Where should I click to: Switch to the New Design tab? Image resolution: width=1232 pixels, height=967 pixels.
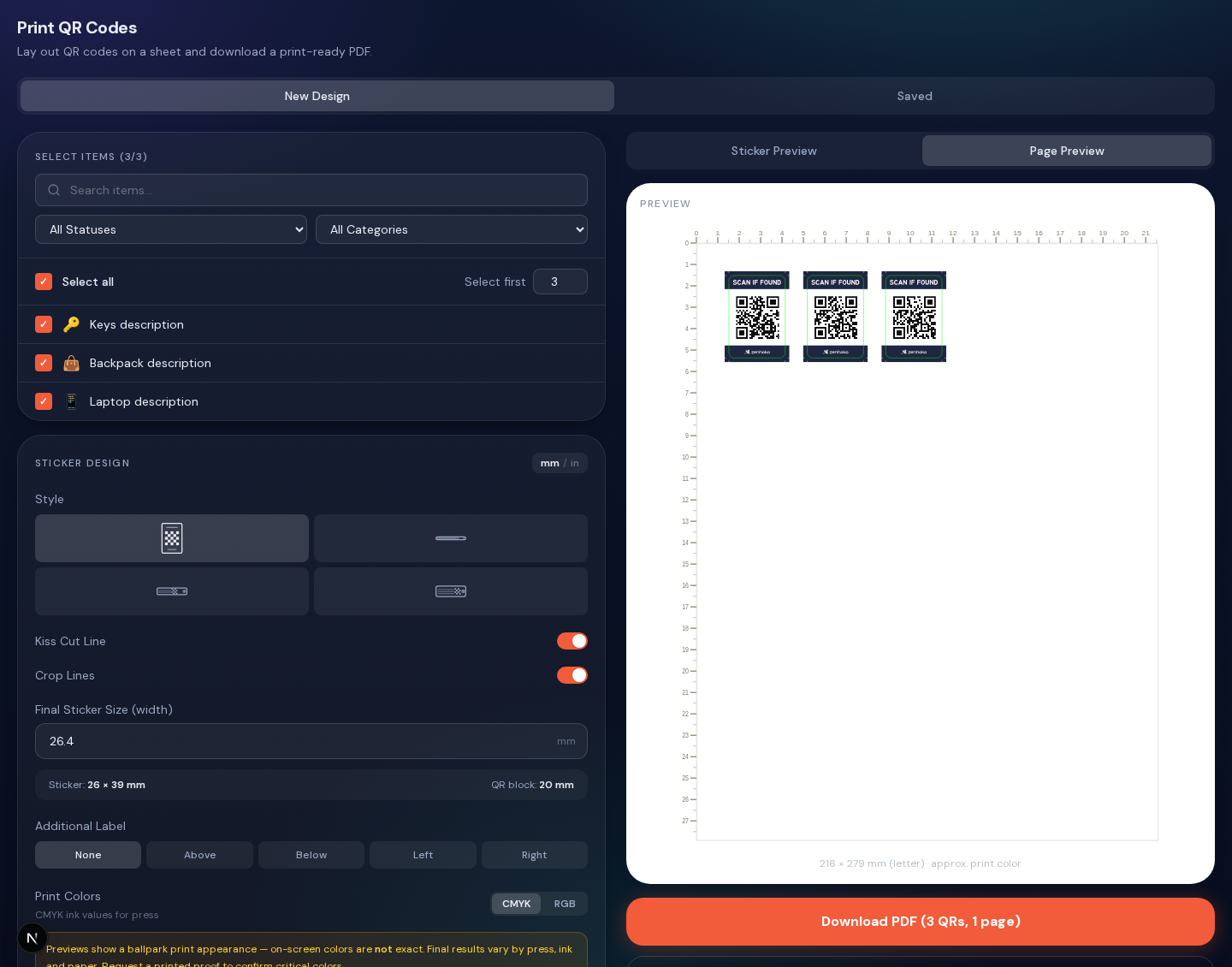(x=317, y=96)
